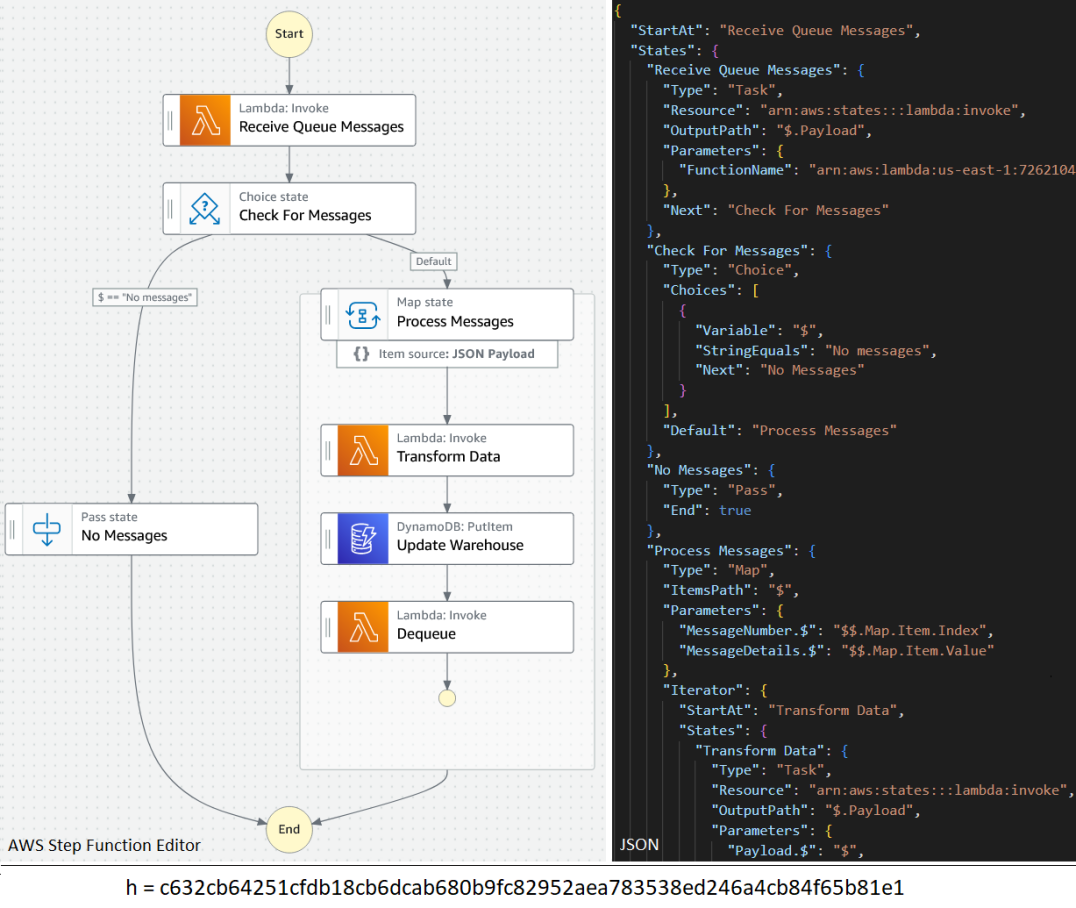Select the End node
This screenshot has height=908, width=1076.
[289, 829]
